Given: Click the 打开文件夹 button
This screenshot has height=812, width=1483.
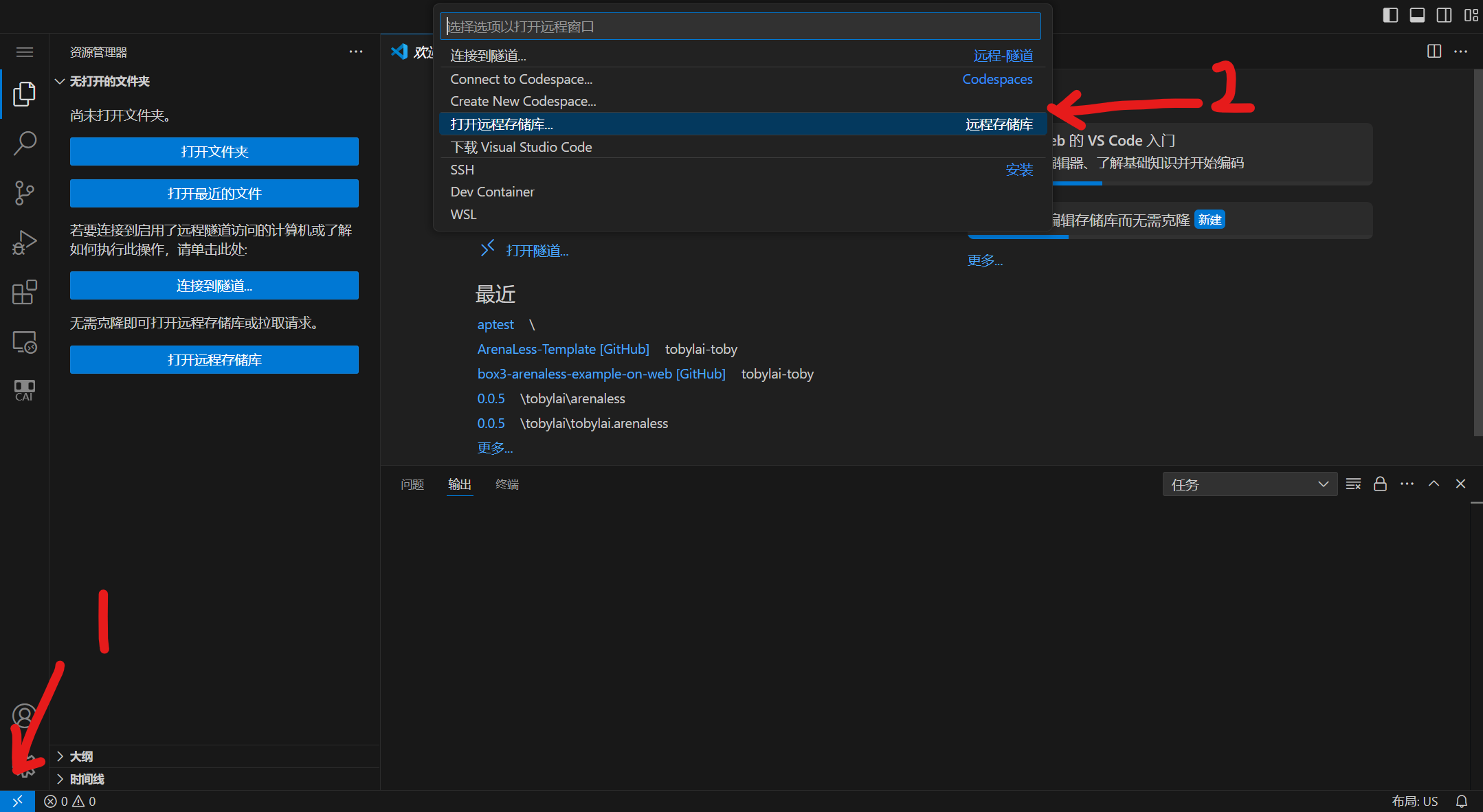Looking at the screenshot, I should [214, 152].
